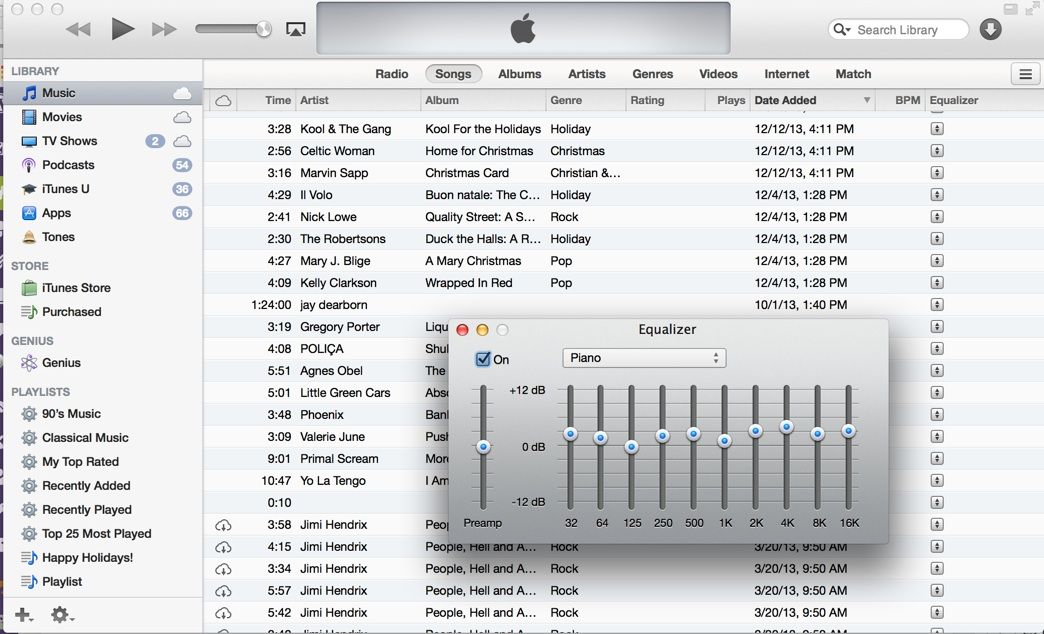1044x634 pixels.
Task: Click the Date Added column sort arrow
Action: [866, 101]
